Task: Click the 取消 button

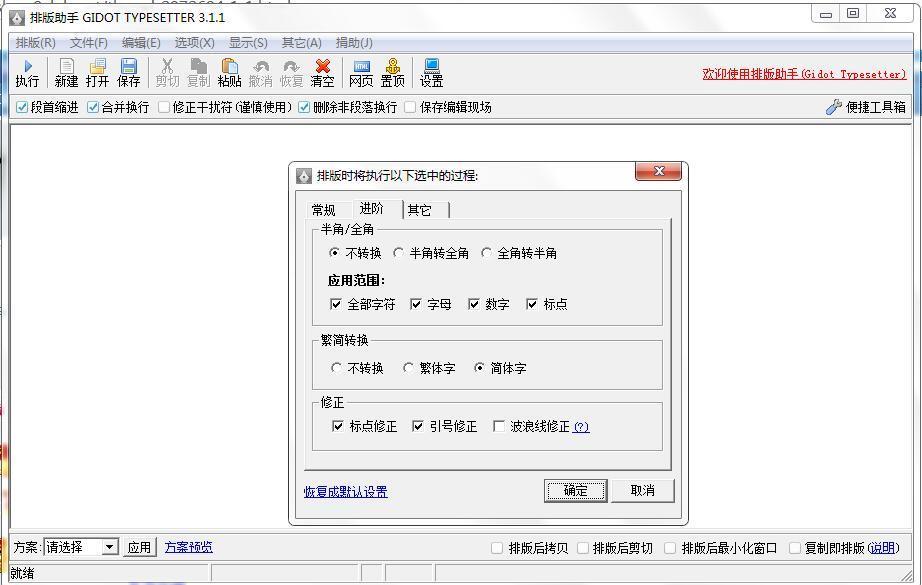Action: point(643,490)
